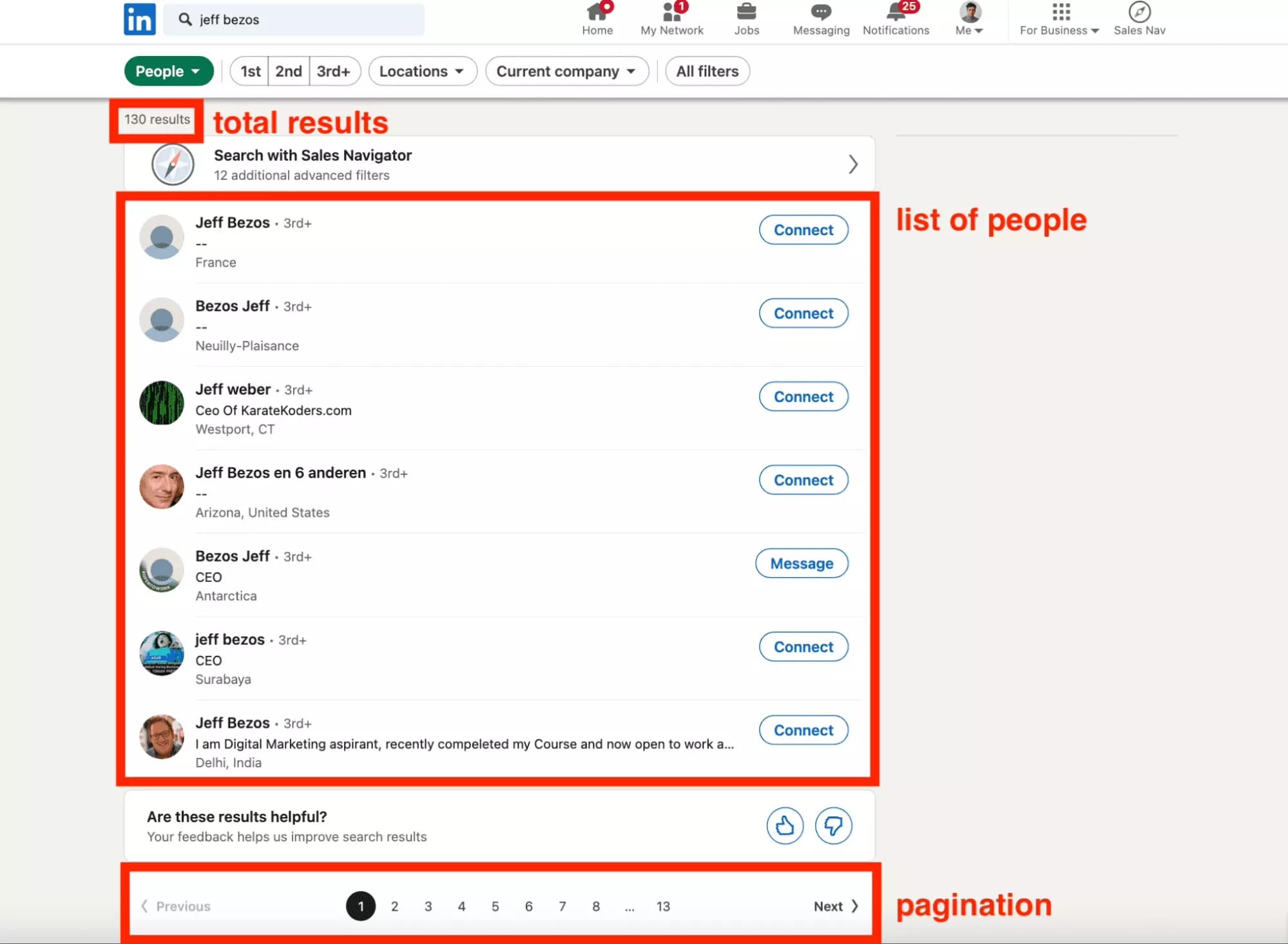Connect with Jeff Bezos from France

tap(803, 229)
